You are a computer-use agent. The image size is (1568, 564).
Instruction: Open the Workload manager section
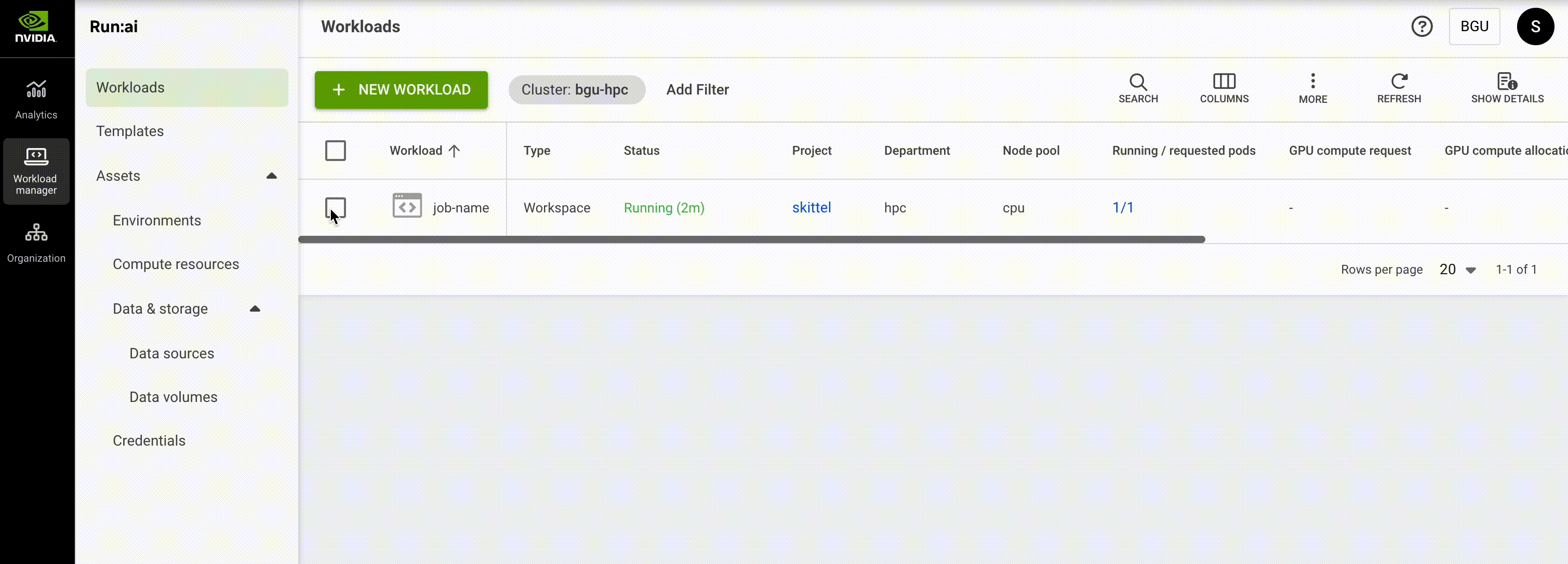36,171
